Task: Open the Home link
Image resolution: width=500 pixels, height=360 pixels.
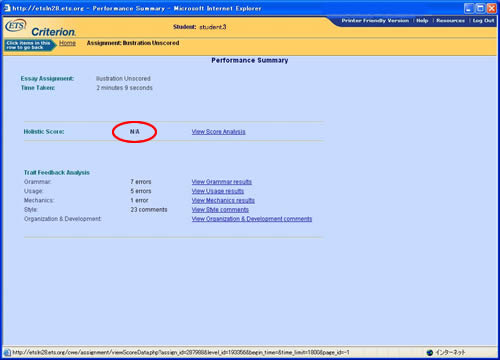Action: [x=67, y=43]
